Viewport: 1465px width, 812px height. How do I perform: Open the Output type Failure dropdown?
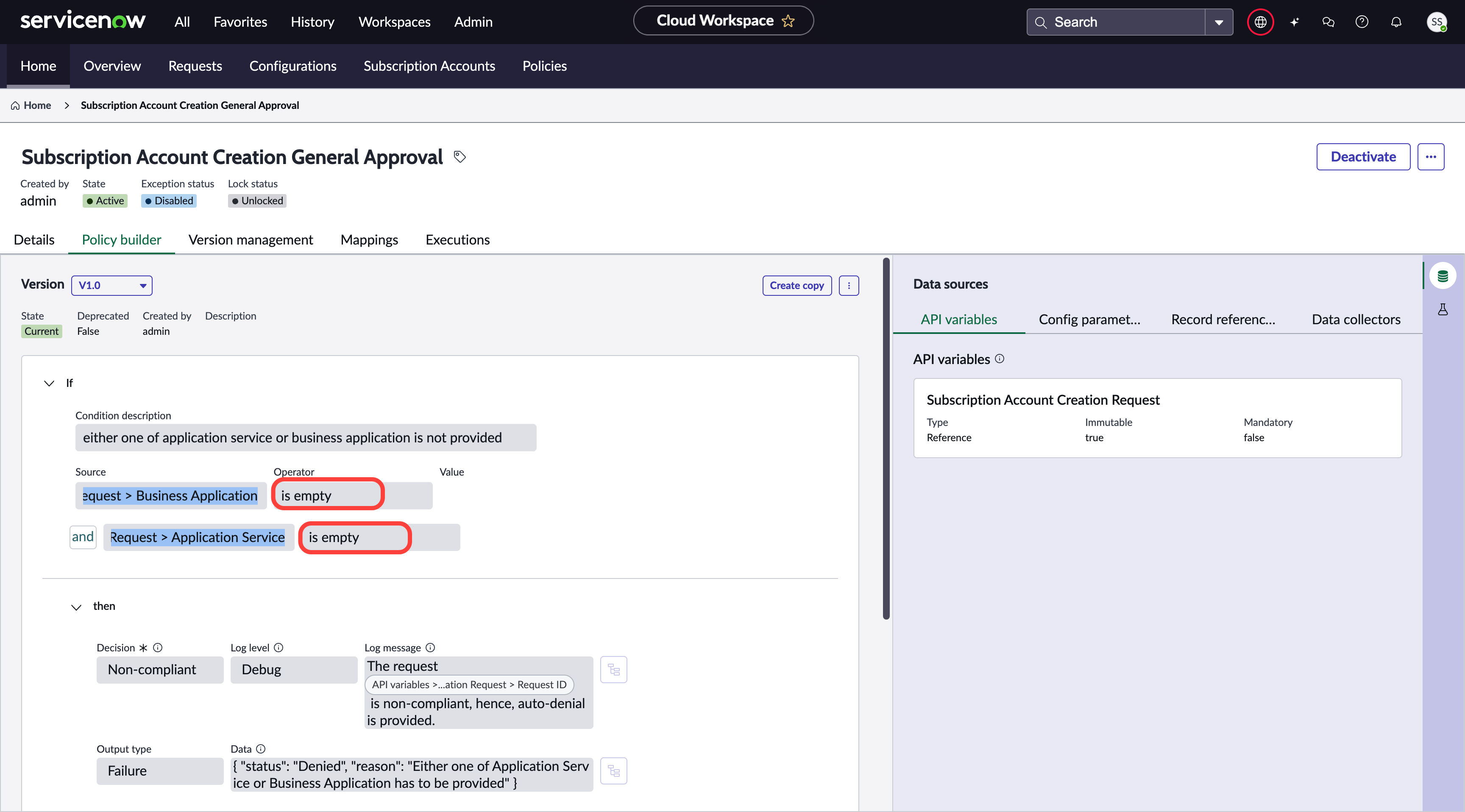click(x=160, y=771)
